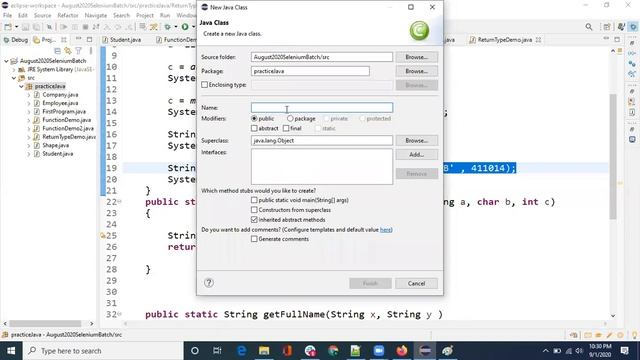Enable the Enclosing type checkbox
This screenshot has width=640, height=360.
[204, 85]
